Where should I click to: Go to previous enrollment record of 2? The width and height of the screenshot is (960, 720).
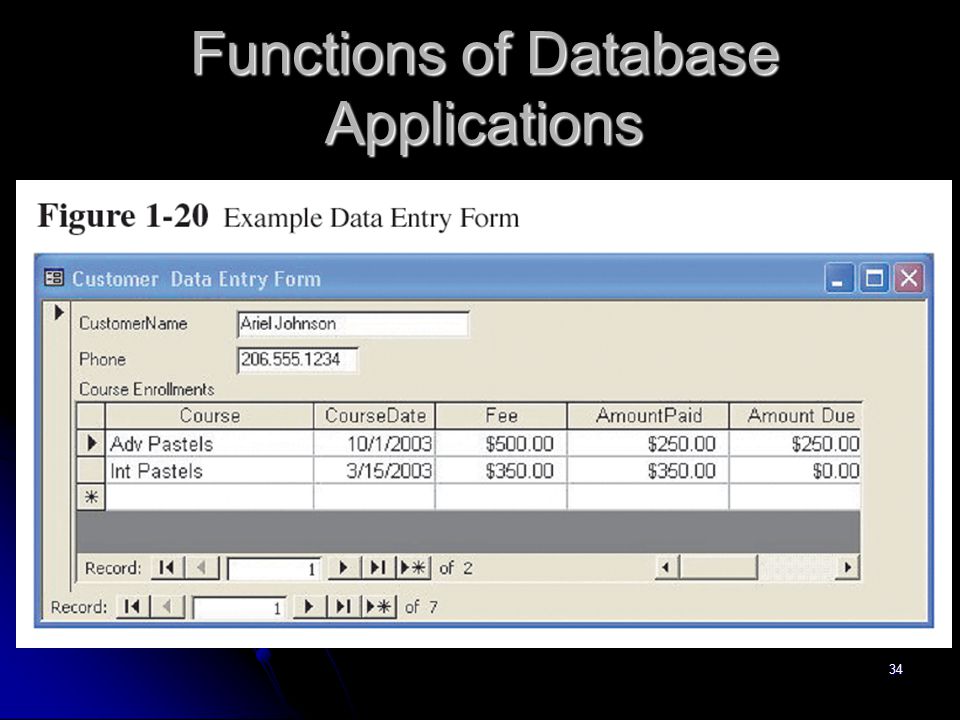tap(201, 568)
